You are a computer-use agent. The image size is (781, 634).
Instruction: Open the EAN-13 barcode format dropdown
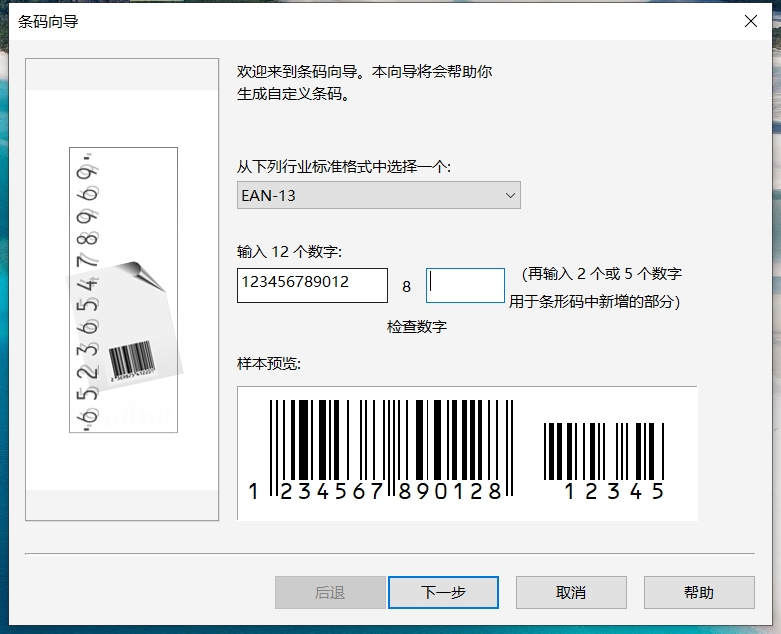pyautogui.click(x=379, y=195)
